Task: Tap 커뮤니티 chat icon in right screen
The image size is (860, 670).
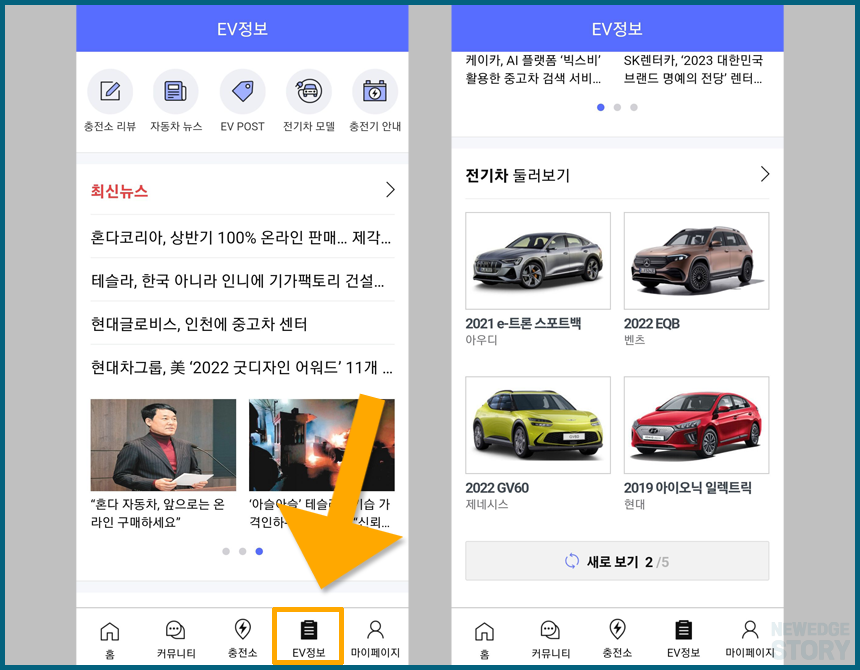Action: point(550,631)
